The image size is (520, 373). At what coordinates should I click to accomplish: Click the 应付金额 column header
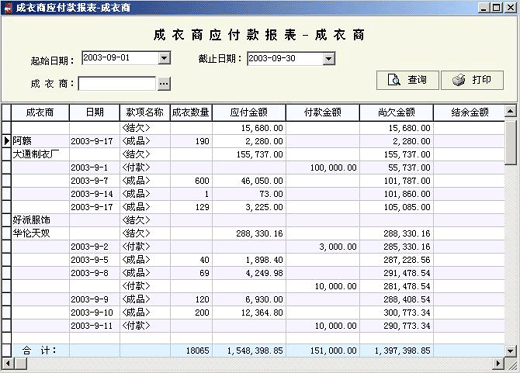pyautogui.click(x=249, y=112)
